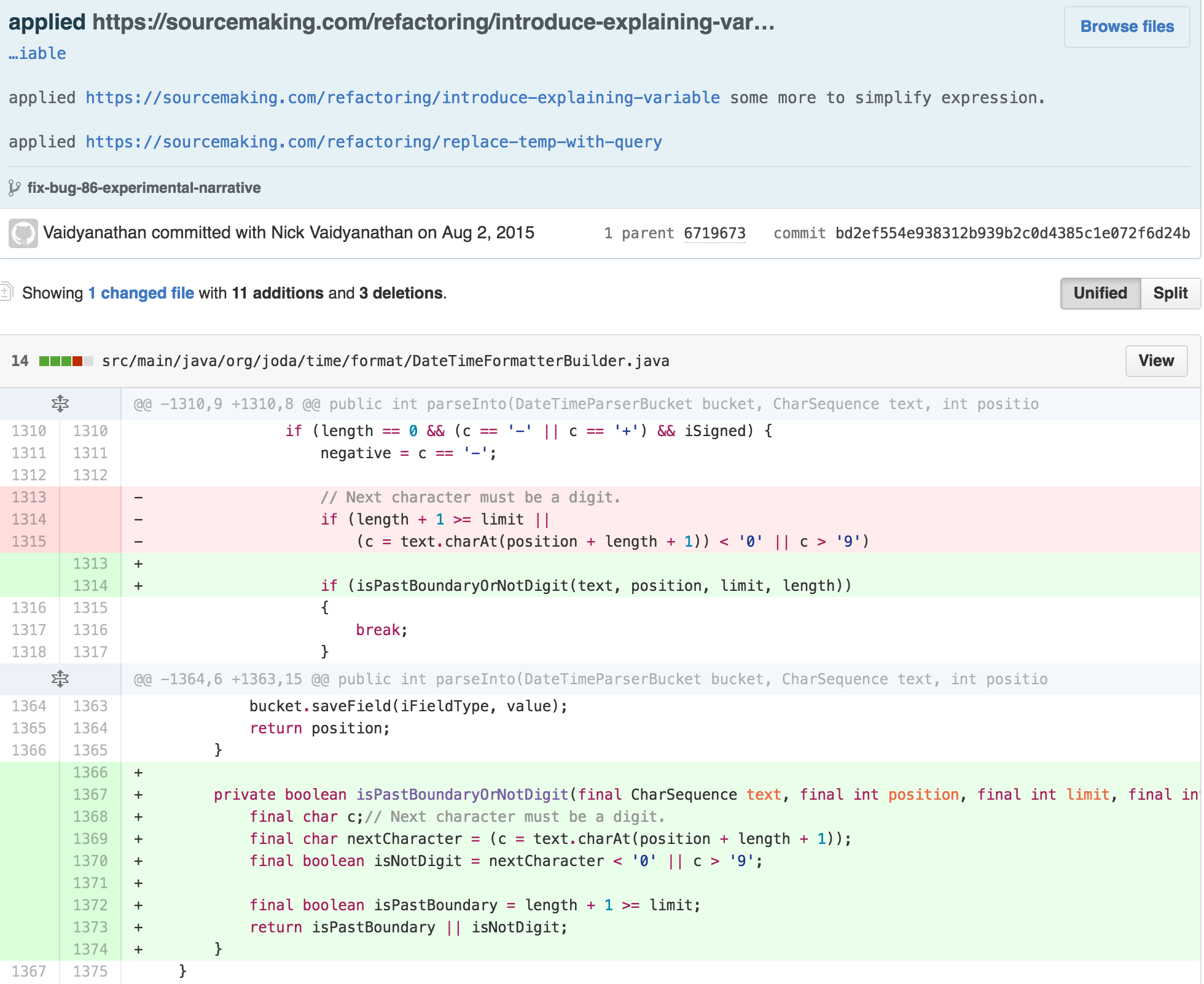Click the Browse files button
Image resolution: width=1204 pixels, height=984 pixels.
(x=1127, y=27)
